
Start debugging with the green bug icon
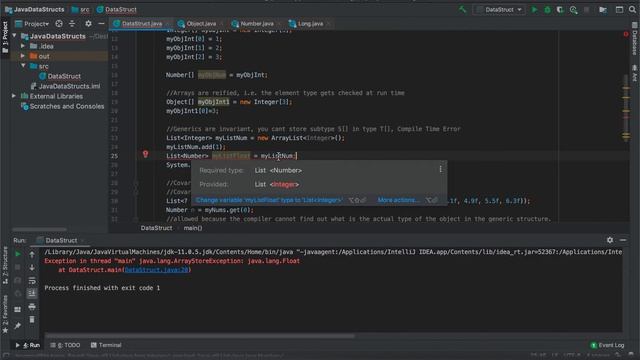point(547,9)
